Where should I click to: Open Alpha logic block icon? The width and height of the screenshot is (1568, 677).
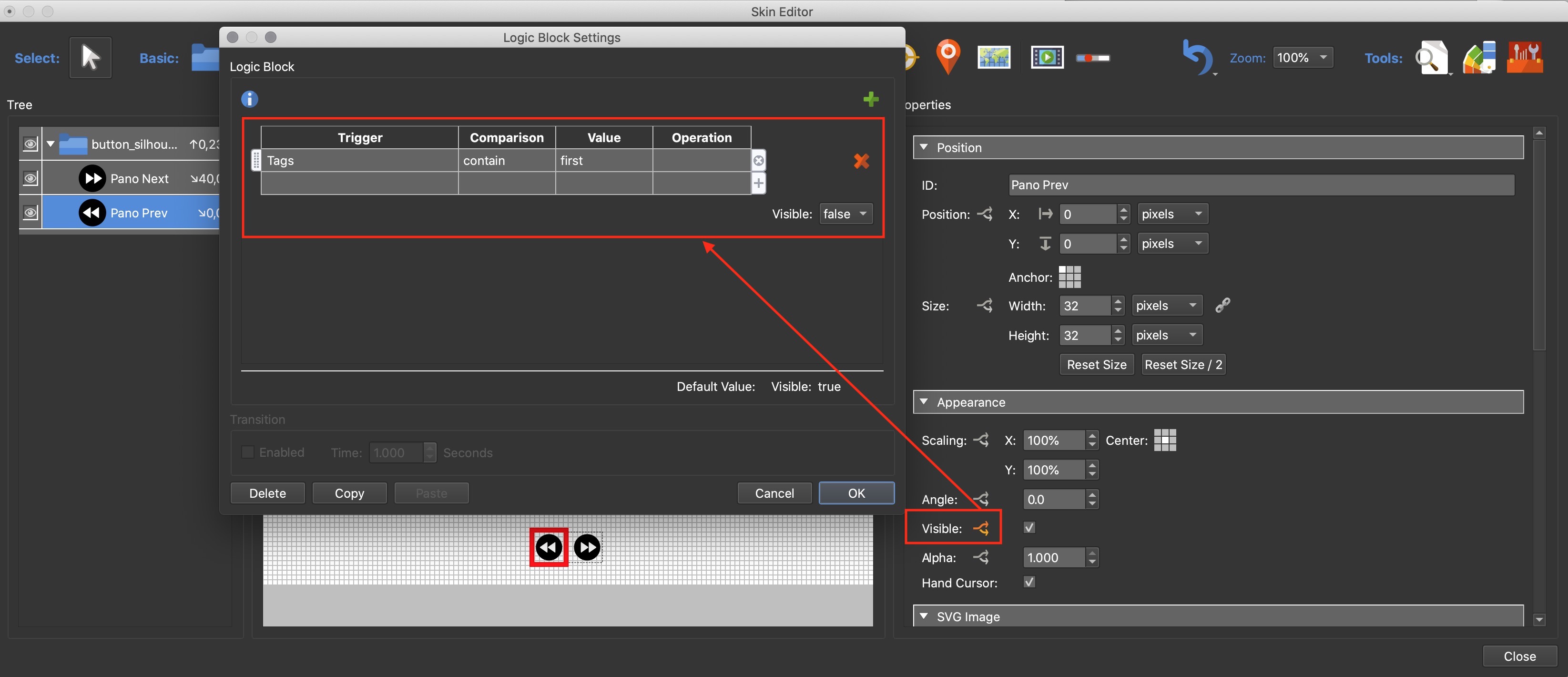(x=981, y=557)
